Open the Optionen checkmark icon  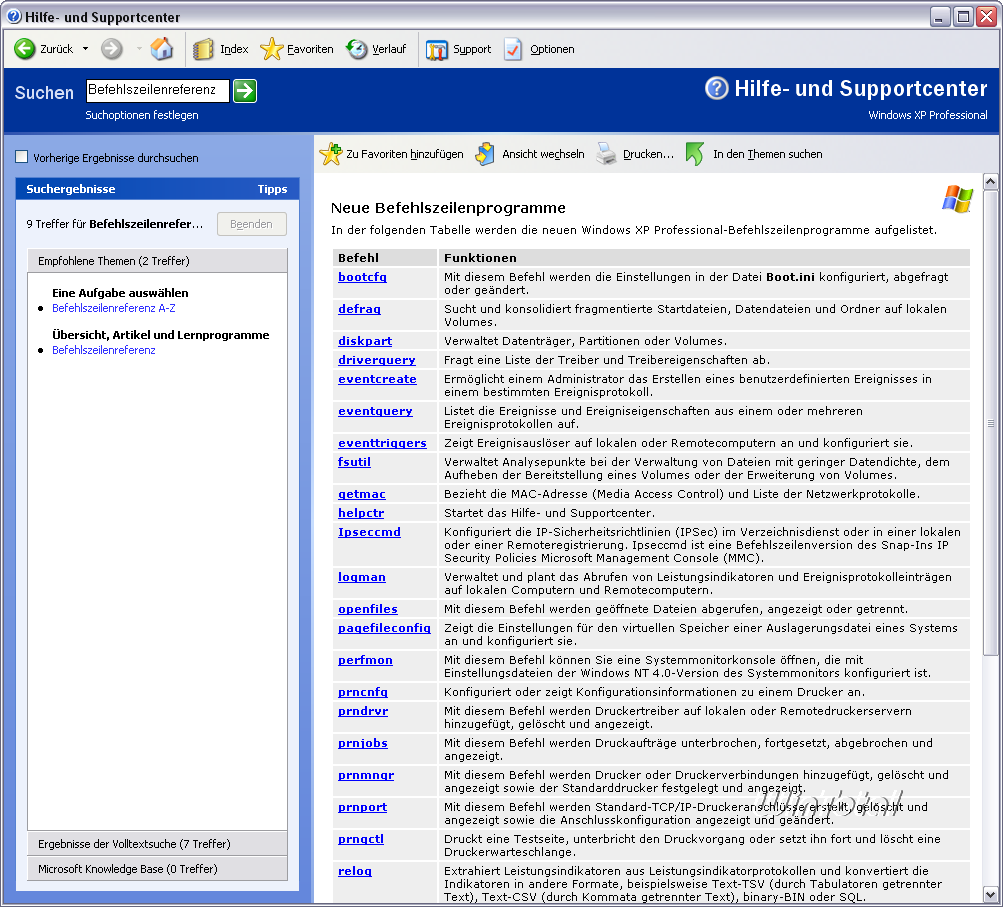pos(513,49)
